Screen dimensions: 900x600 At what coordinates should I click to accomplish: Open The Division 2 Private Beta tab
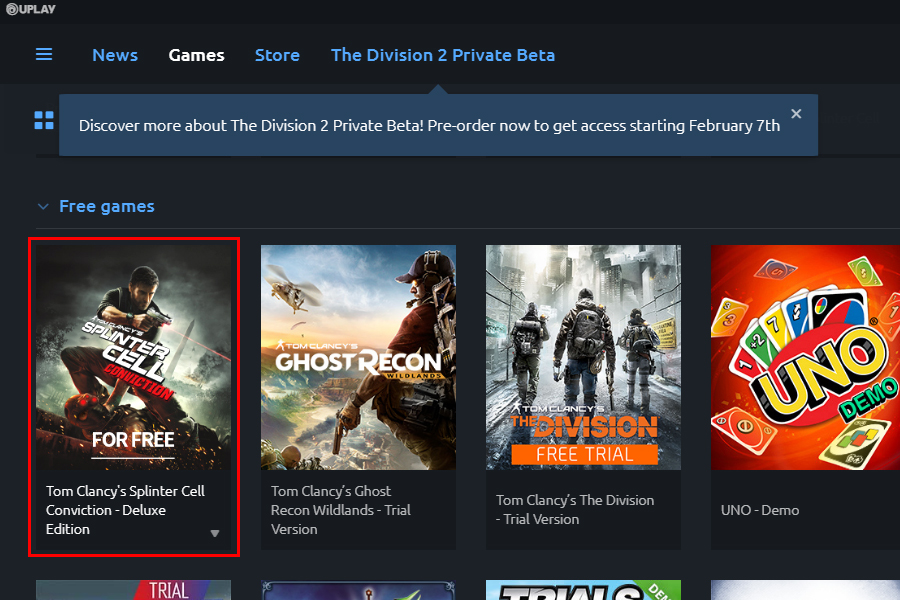point(443,55)
